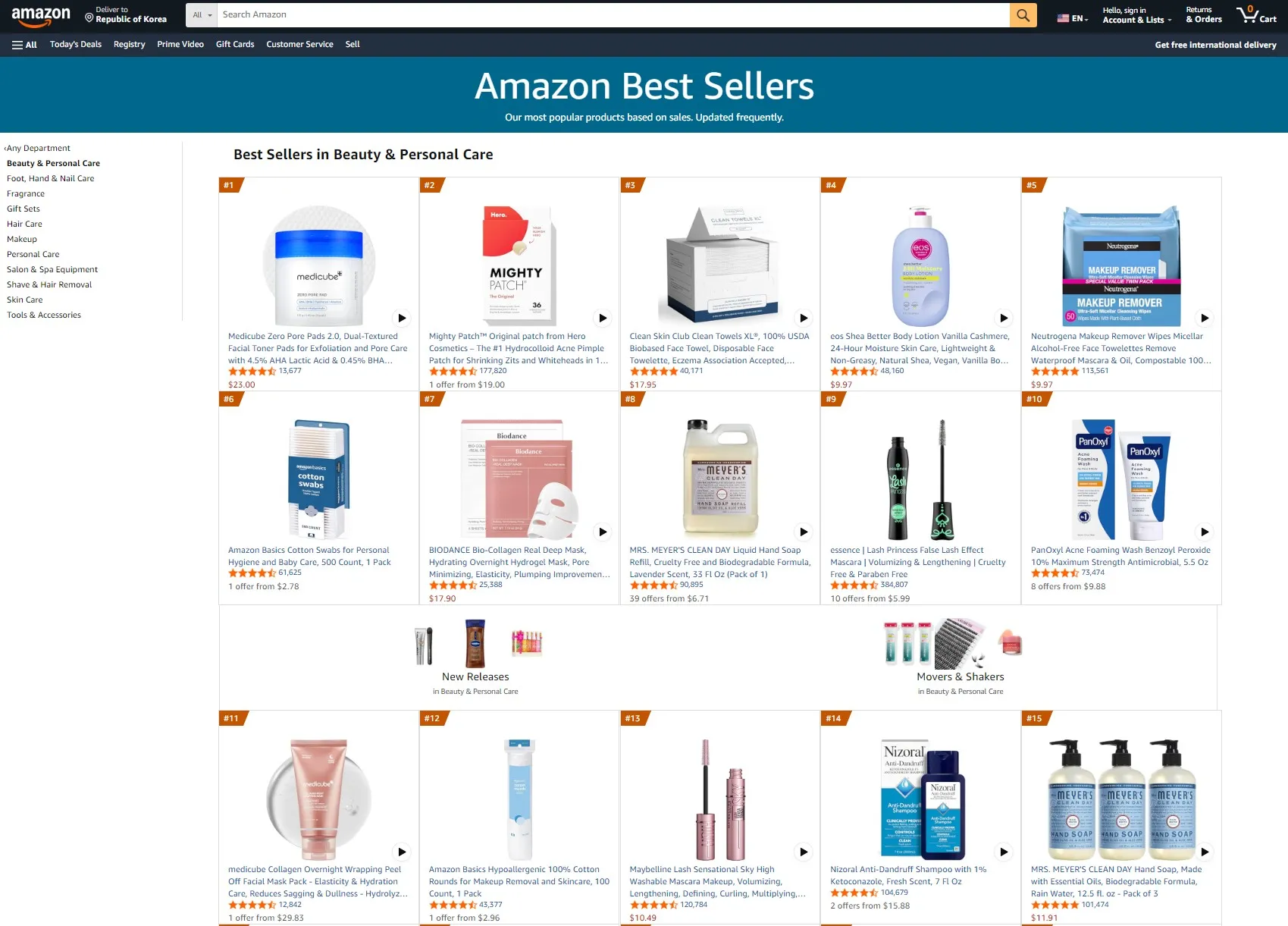This screenshot has height=926, width=1288.
Task: Click the Search Amazon input field
Action: (613, 14)
